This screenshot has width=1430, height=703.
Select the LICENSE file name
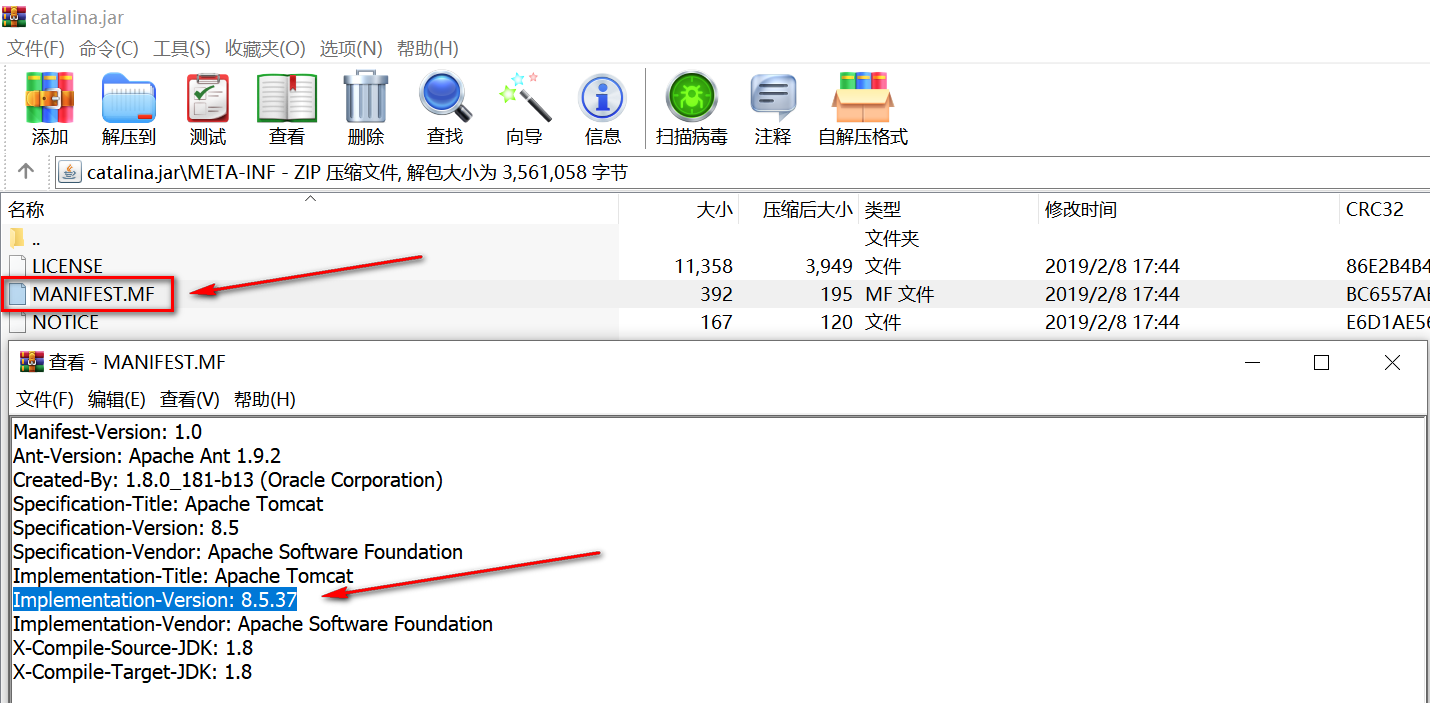coord(67,266)
